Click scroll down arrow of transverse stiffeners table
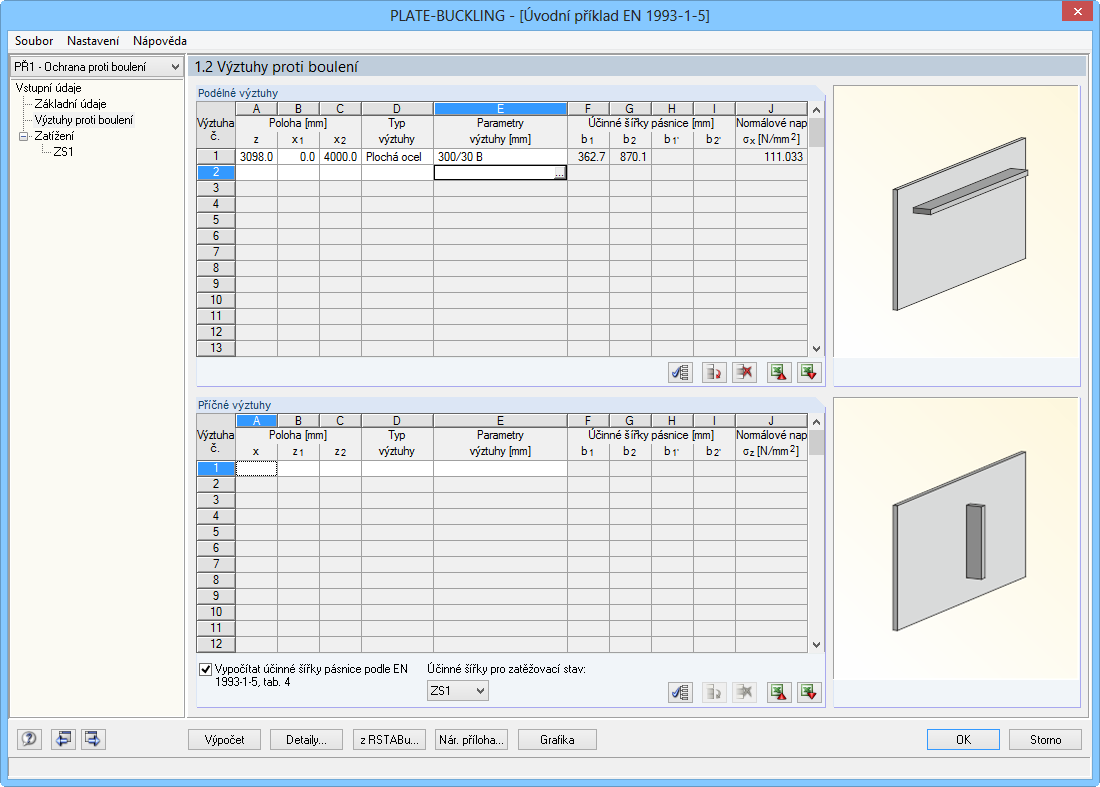This screenshot has width=1100, height=787. pos(816,645)
